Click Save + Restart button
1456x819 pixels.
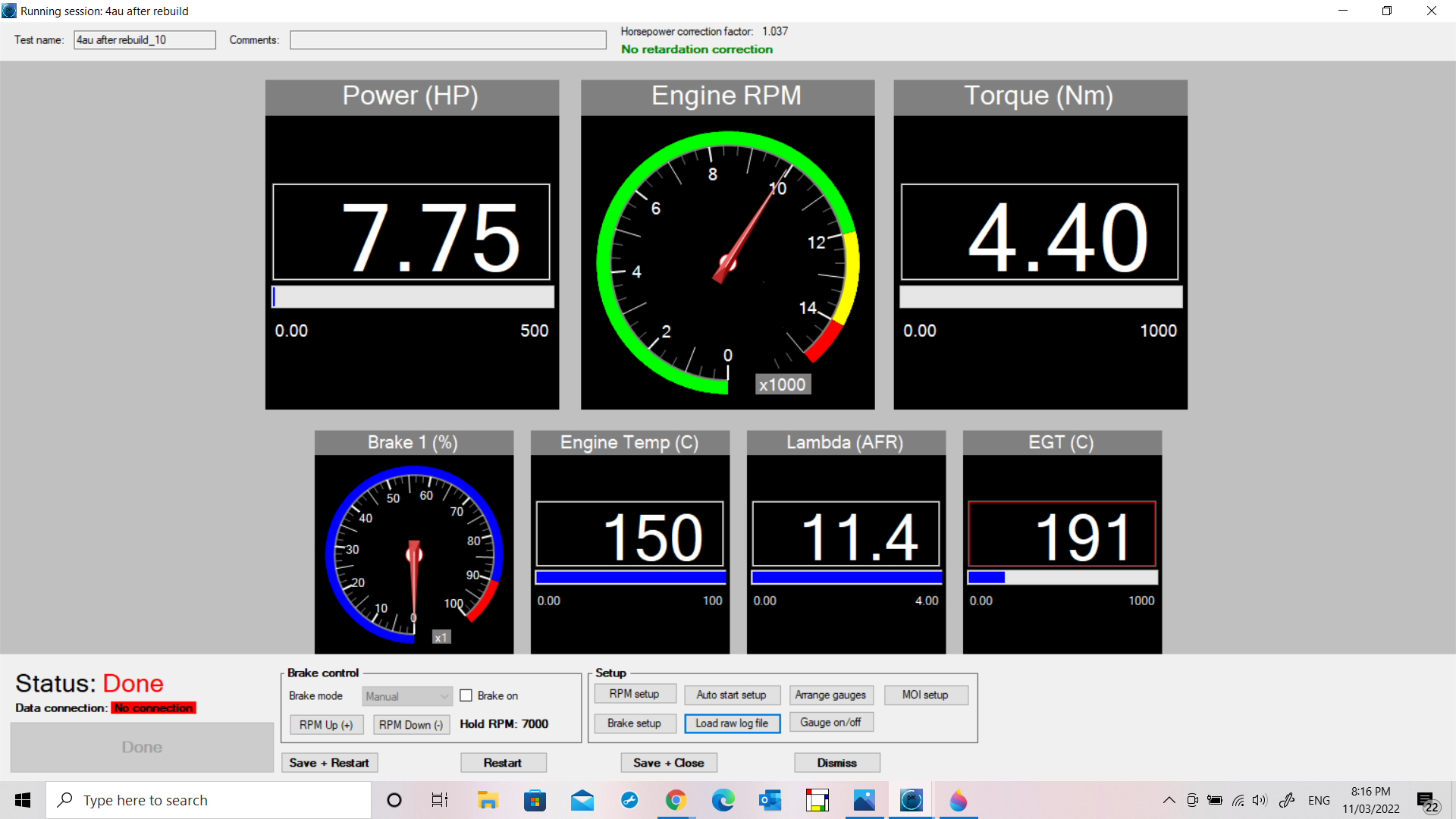tap(329, 763)
